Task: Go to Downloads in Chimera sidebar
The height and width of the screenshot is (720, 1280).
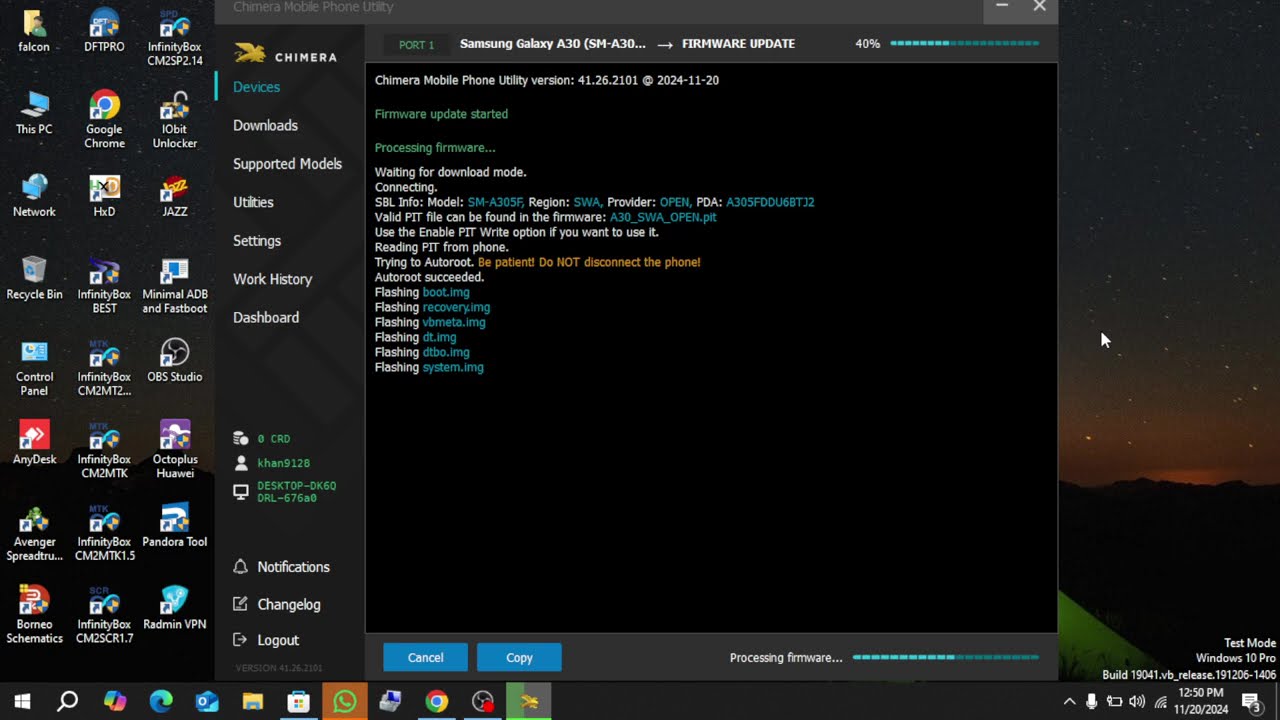Action: 265,125
